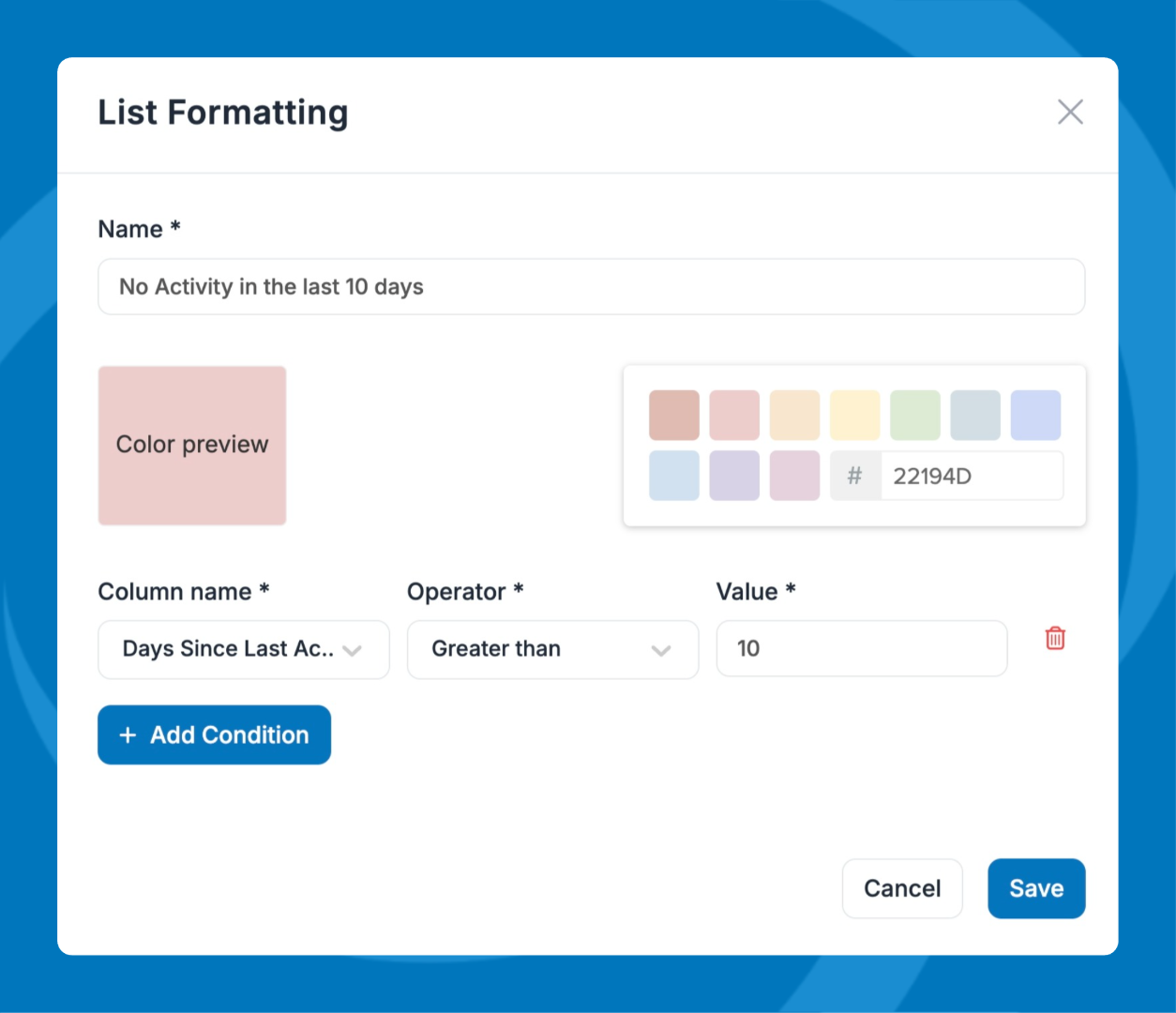Select the light pink color swatch
The width and height of the screenshot is (1176, 1013).
coord(734,416)
